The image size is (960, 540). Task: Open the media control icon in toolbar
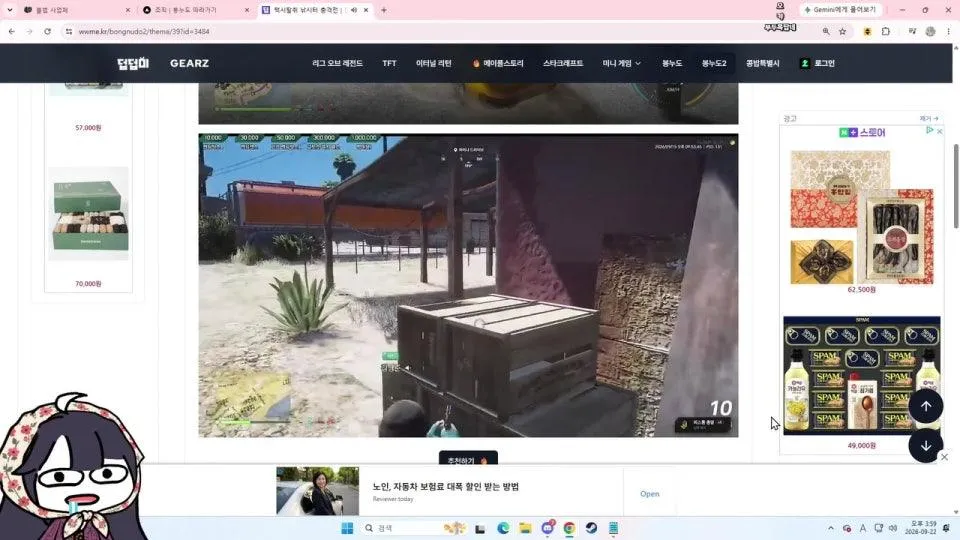912,31
